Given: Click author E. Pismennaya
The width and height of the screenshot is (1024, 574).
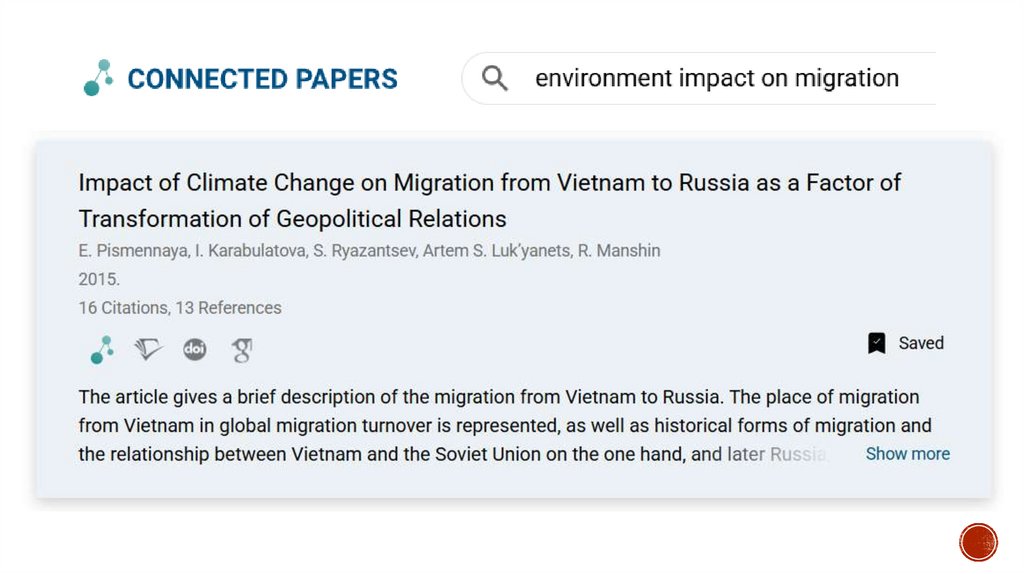Looking at the screenshot, I should click(x=132, y=251).
